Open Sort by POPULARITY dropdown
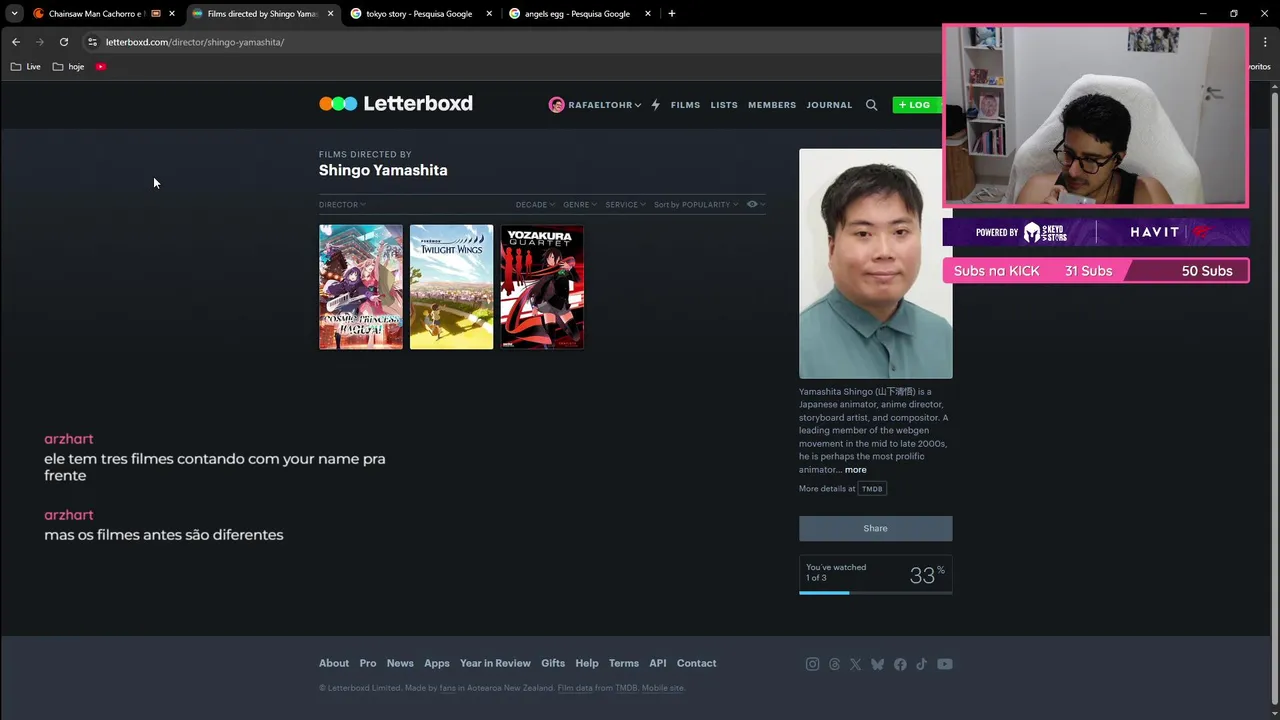The image size is (1280, 720). 696,205
